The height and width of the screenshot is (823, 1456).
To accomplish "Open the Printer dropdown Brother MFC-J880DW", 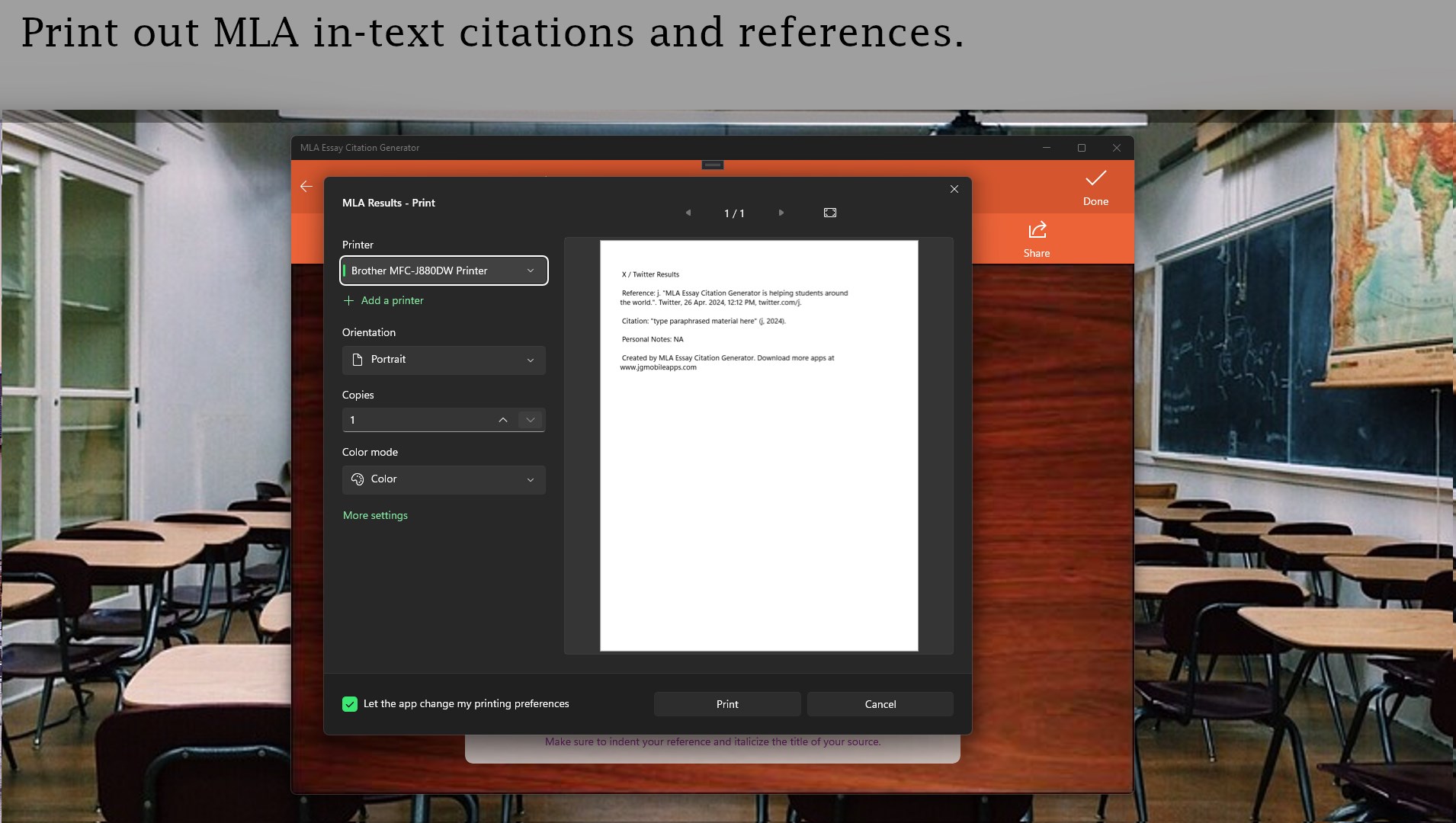I will pyautogui.click(x=444, y=271).
